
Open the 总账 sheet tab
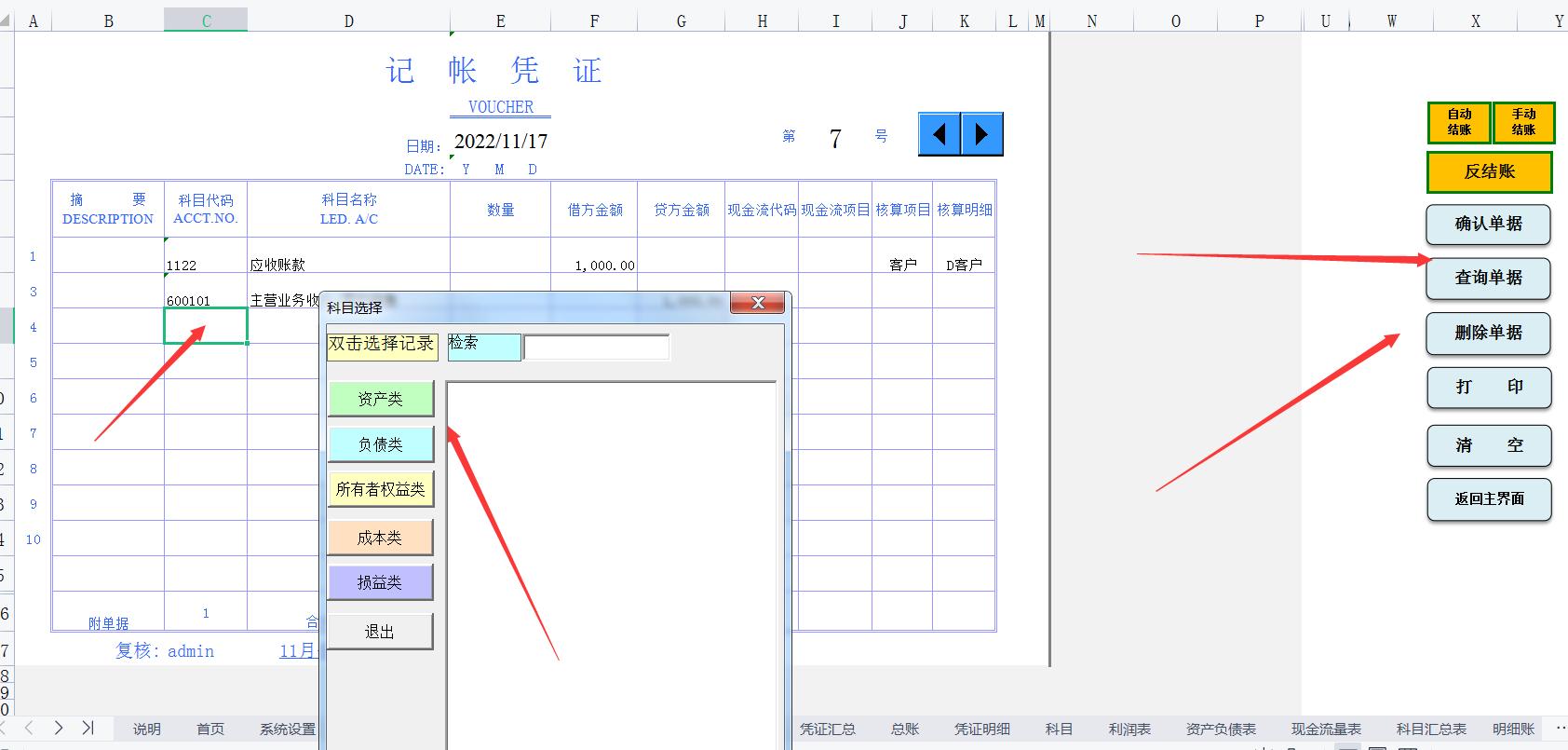click(905, 729)
